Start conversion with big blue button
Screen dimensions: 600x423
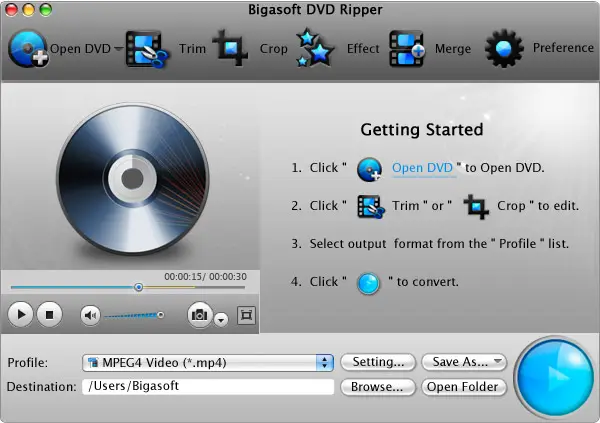pyautogui.click(x=554, y=376)
